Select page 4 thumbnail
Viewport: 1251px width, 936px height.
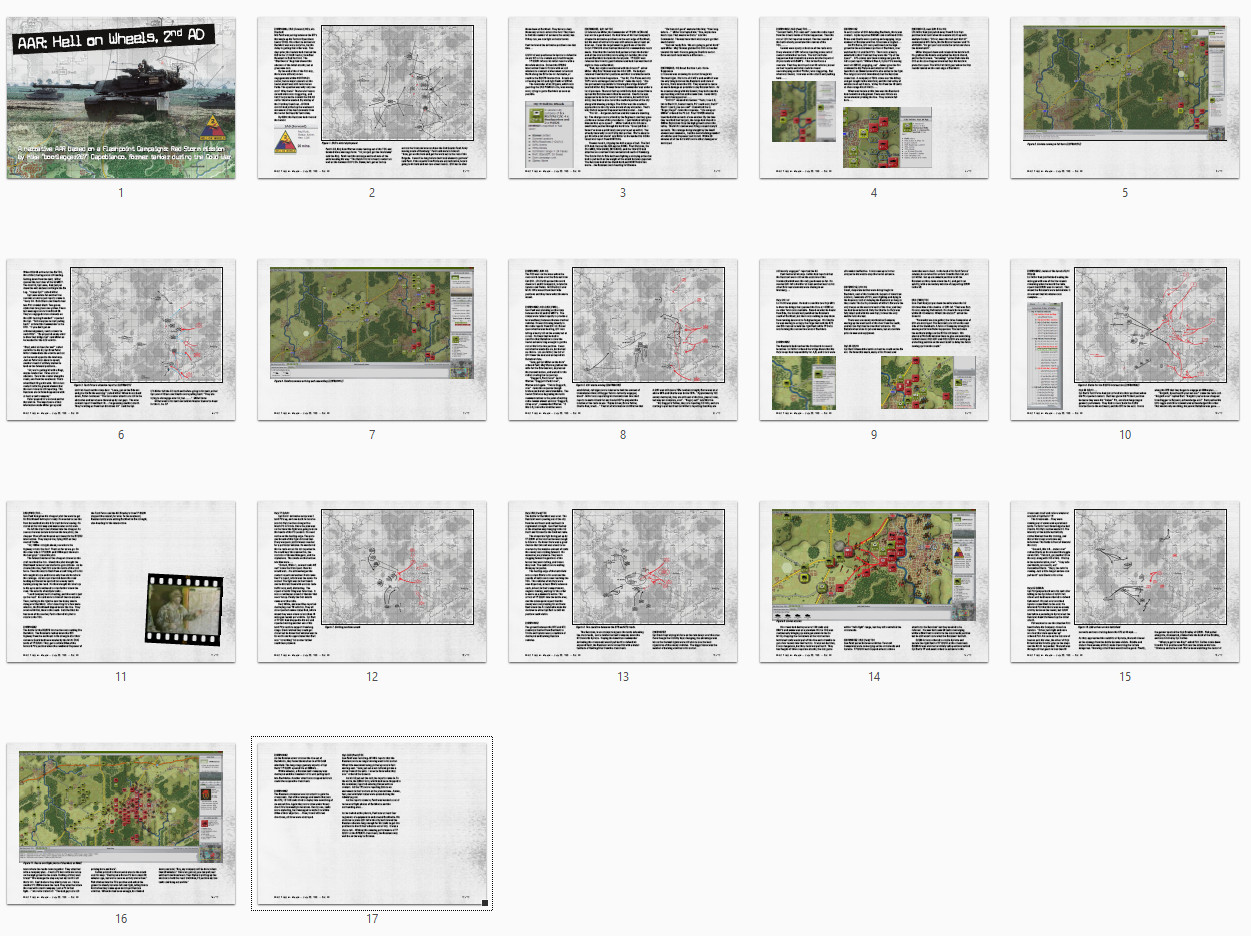pyautogui.click(x=874, y=99)
